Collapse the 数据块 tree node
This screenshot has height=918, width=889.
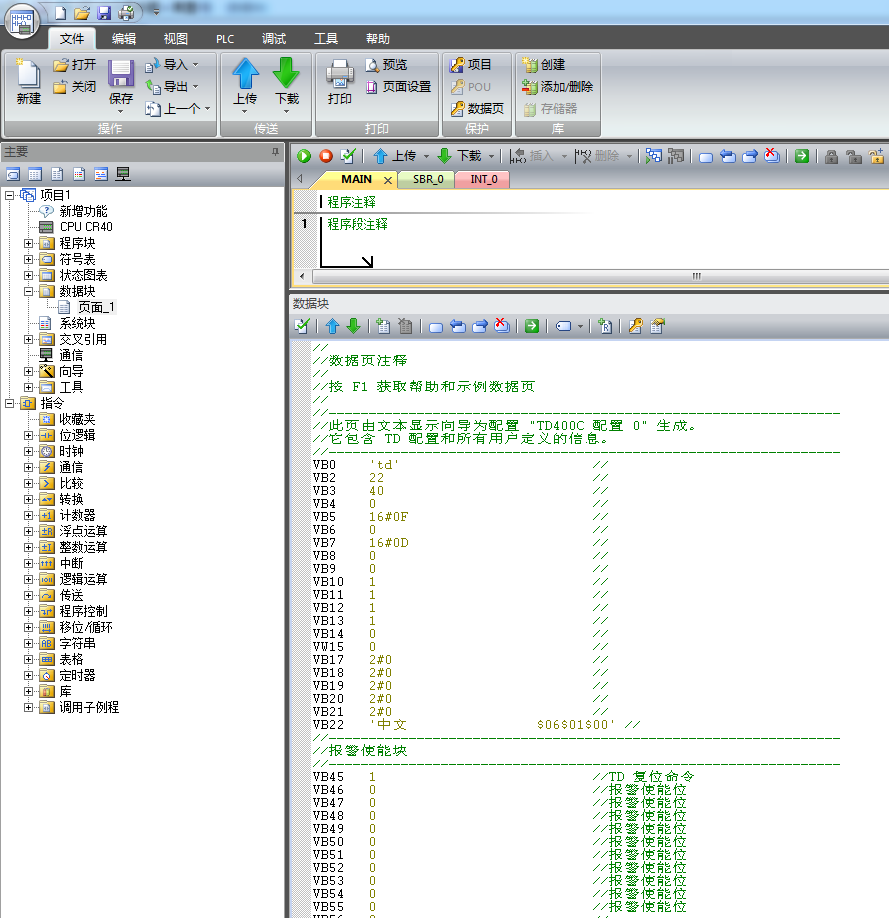pyautogui.click(x=28, y=291)
